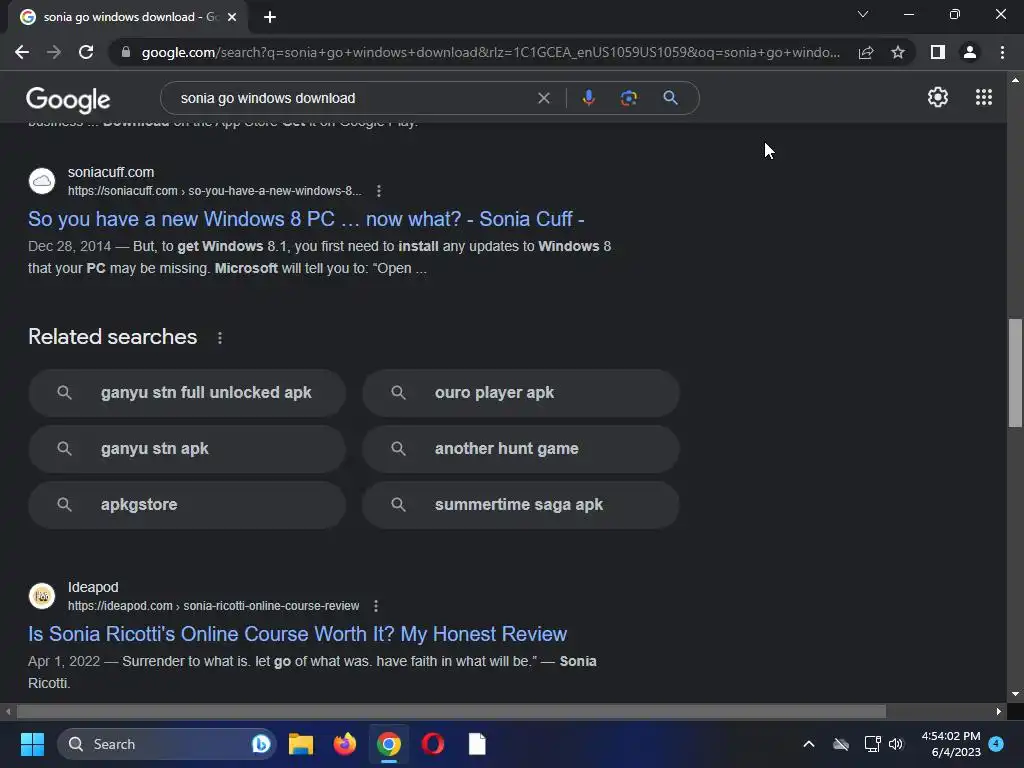Click the page scroll-up arrow
This screenshot has width=1024, height=768.
click(1015, 80)
